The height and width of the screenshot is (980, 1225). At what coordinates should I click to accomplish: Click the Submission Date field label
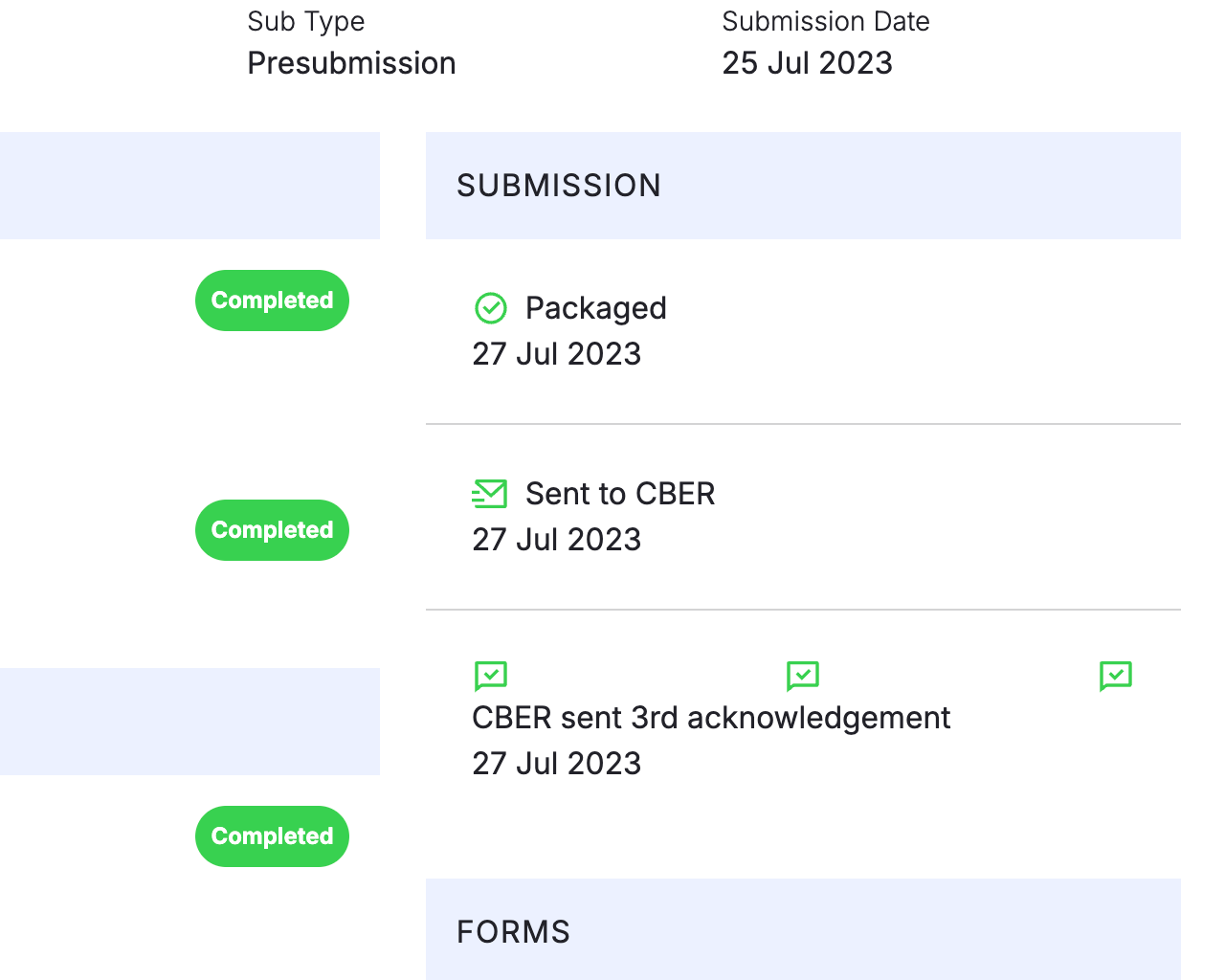pos(825,21)
